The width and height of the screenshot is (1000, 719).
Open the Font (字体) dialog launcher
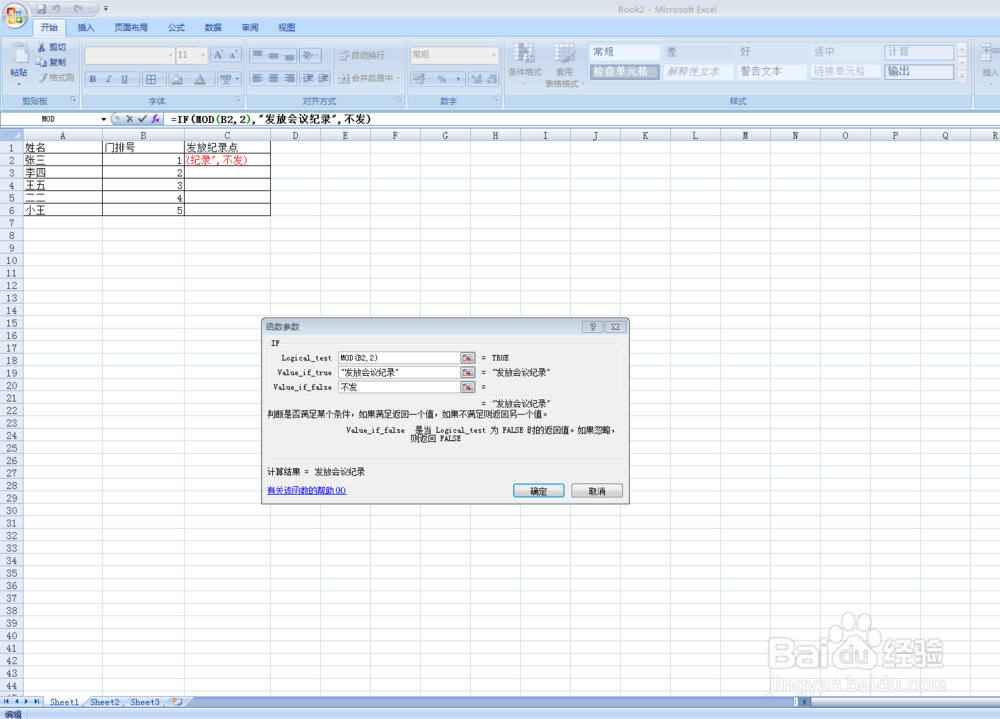[239, 100]
